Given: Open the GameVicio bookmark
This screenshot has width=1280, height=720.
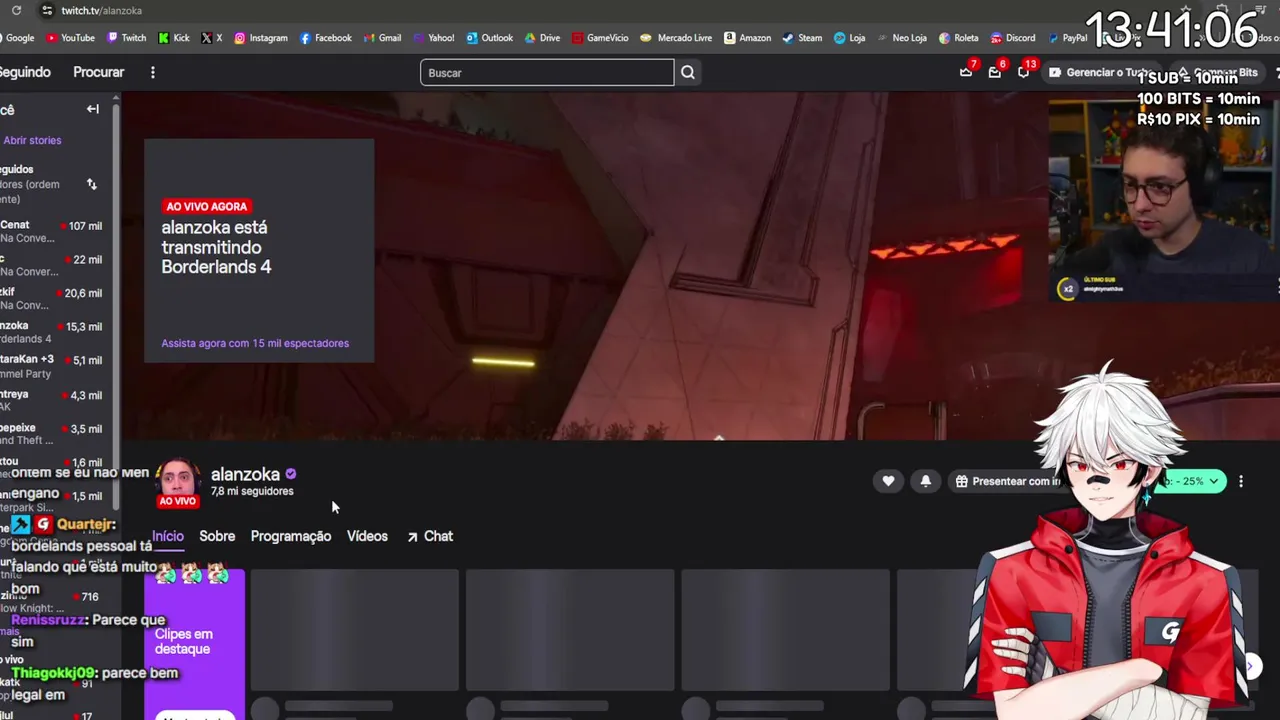Looking at the screenshot, I should [x=600, y=38].
